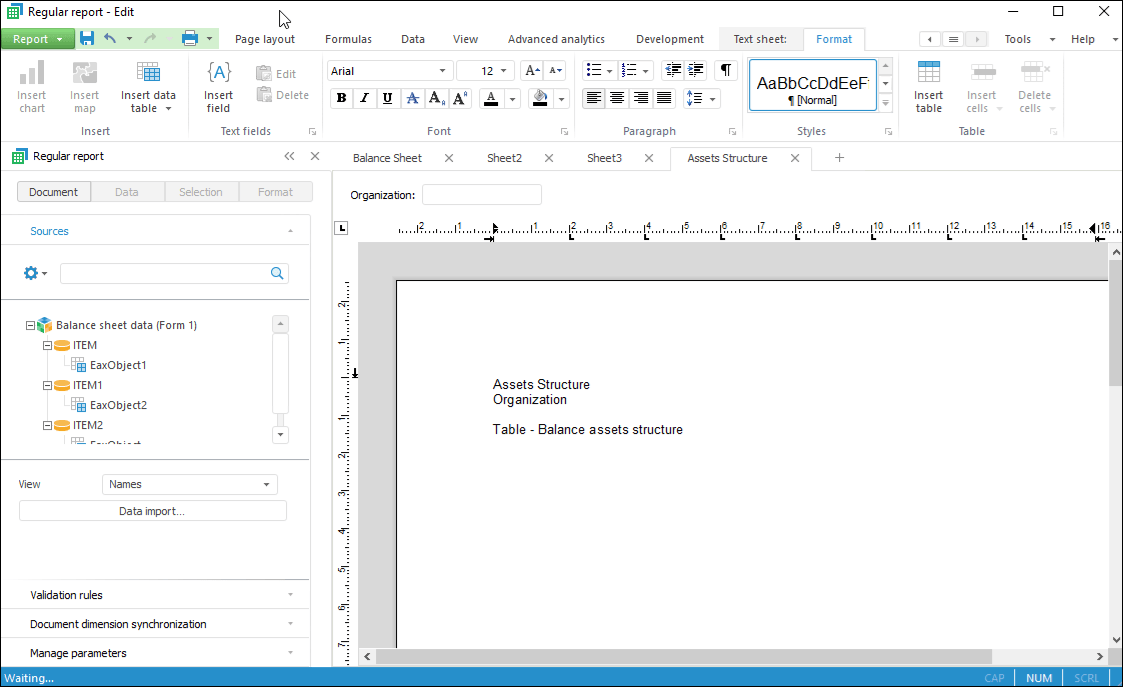Open the Page layout ribbon tab
Viewport: 1123px width, 687px height.
[265, 39]
